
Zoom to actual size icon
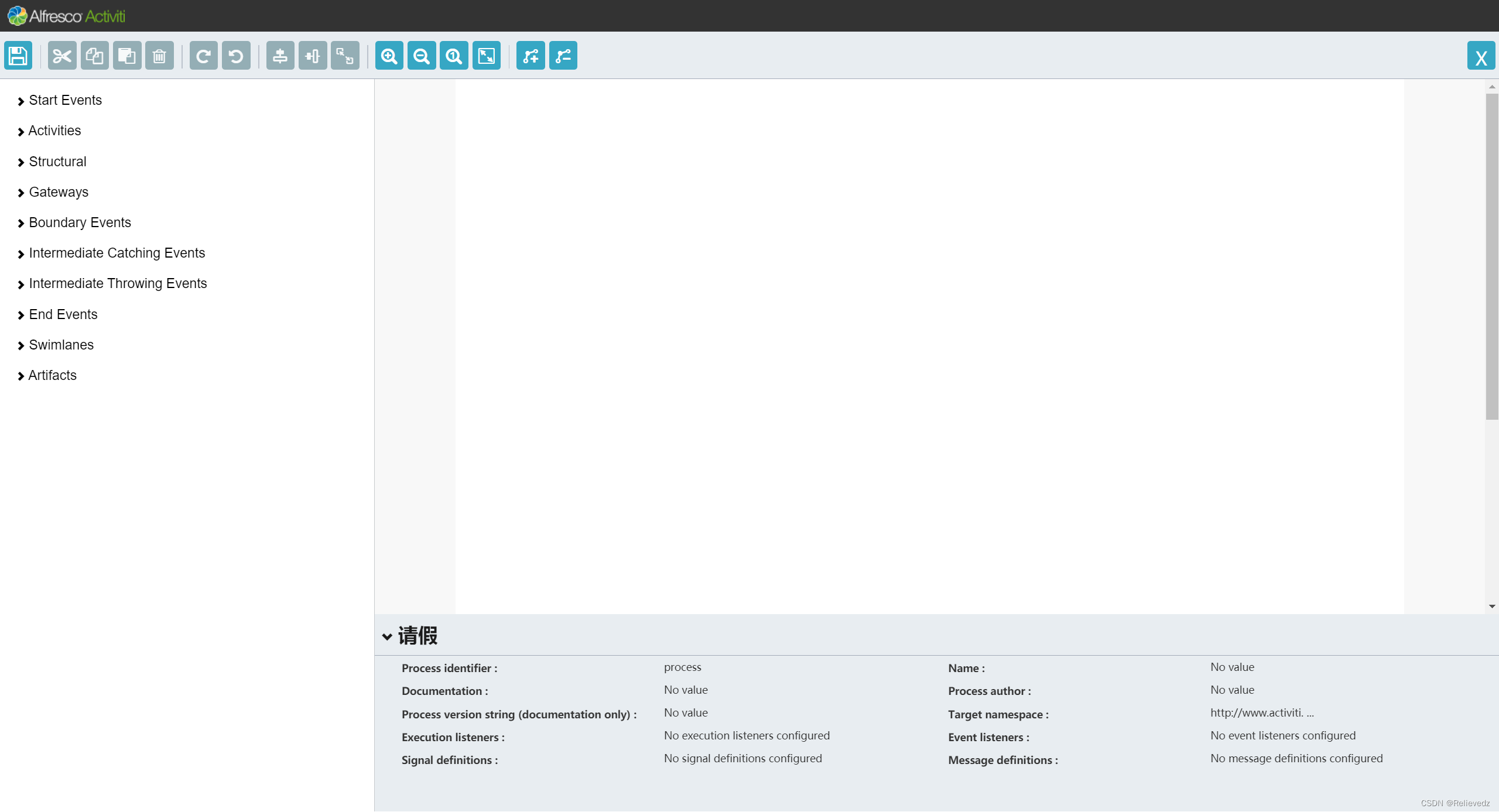click(454, 56)
